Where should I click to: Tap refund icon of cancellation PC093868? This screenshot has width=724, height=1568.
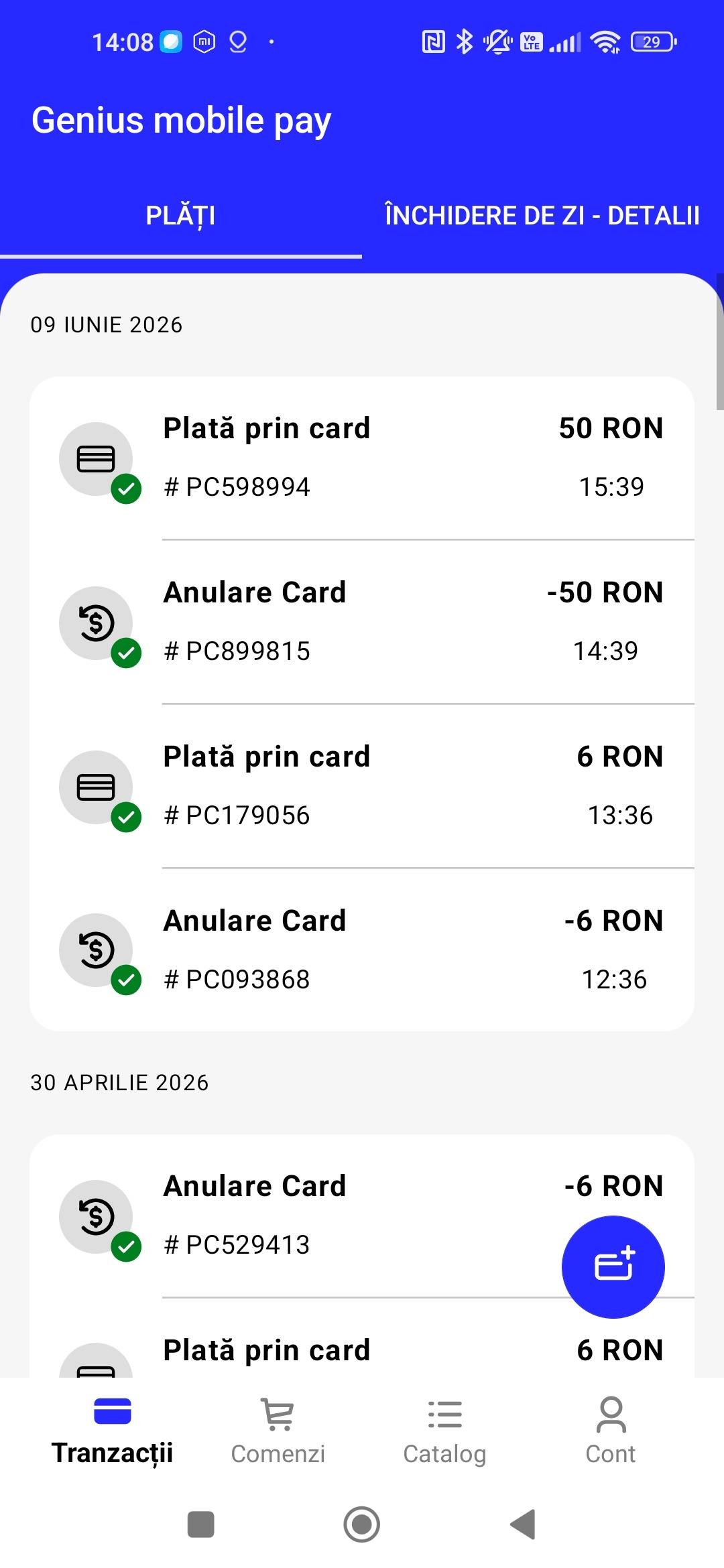pos(96,950)
